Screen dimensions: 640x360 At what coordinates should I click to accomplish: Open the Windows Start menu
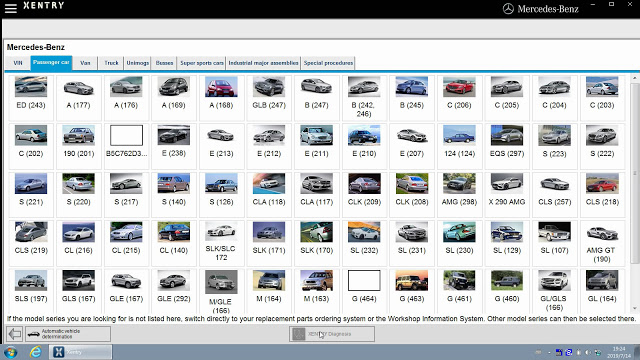[x=11, y=352]
